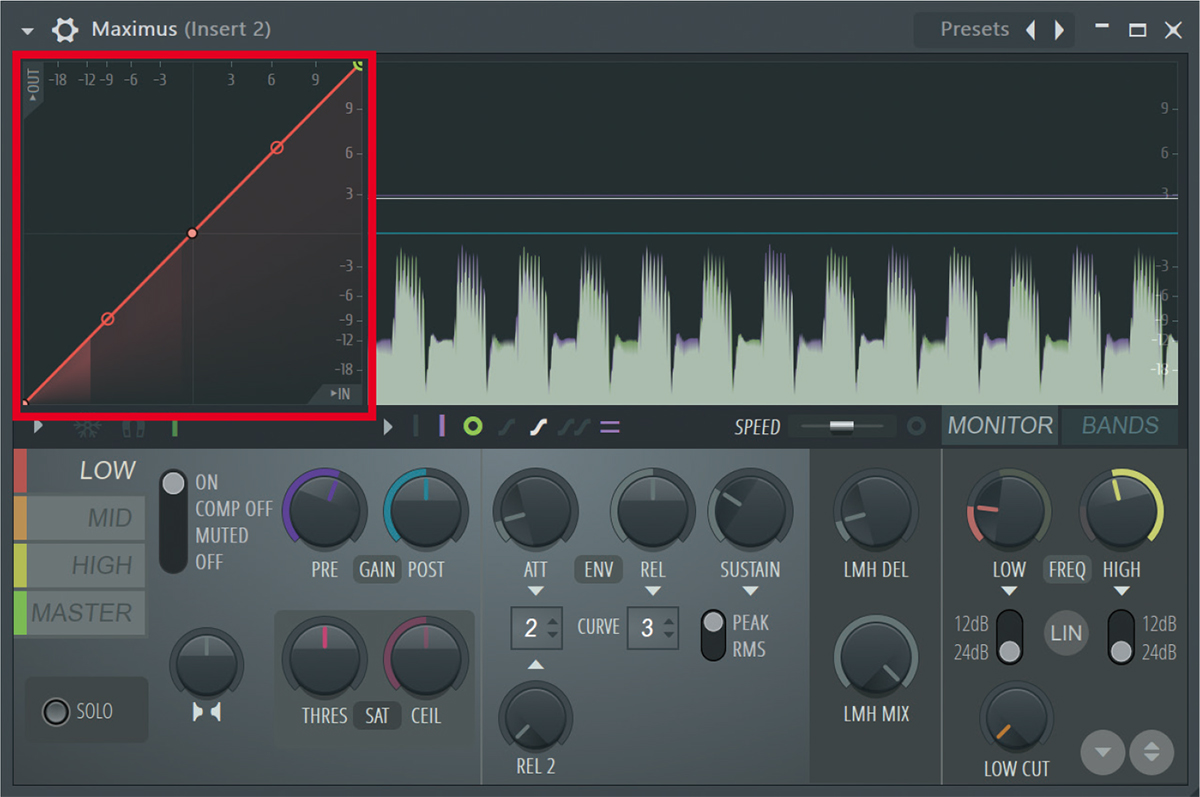Click the LMH MIX knob
Viewport: 1200px width, 797px height.
pos(875,655)
